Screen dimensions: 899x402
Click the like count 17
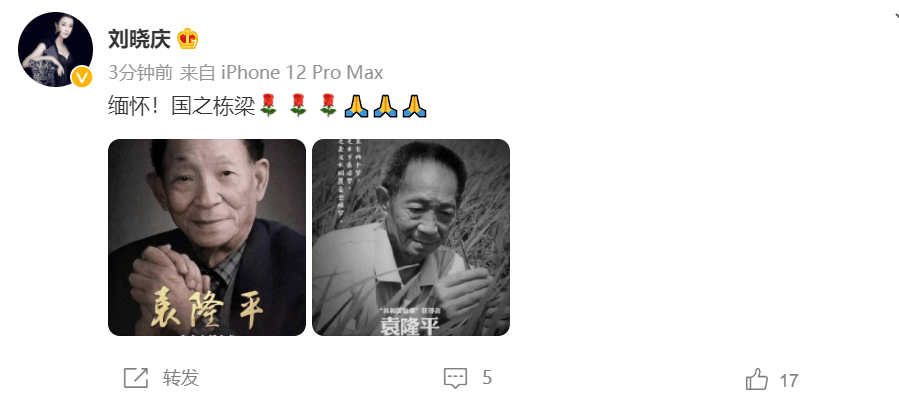(x=789, y=381)
